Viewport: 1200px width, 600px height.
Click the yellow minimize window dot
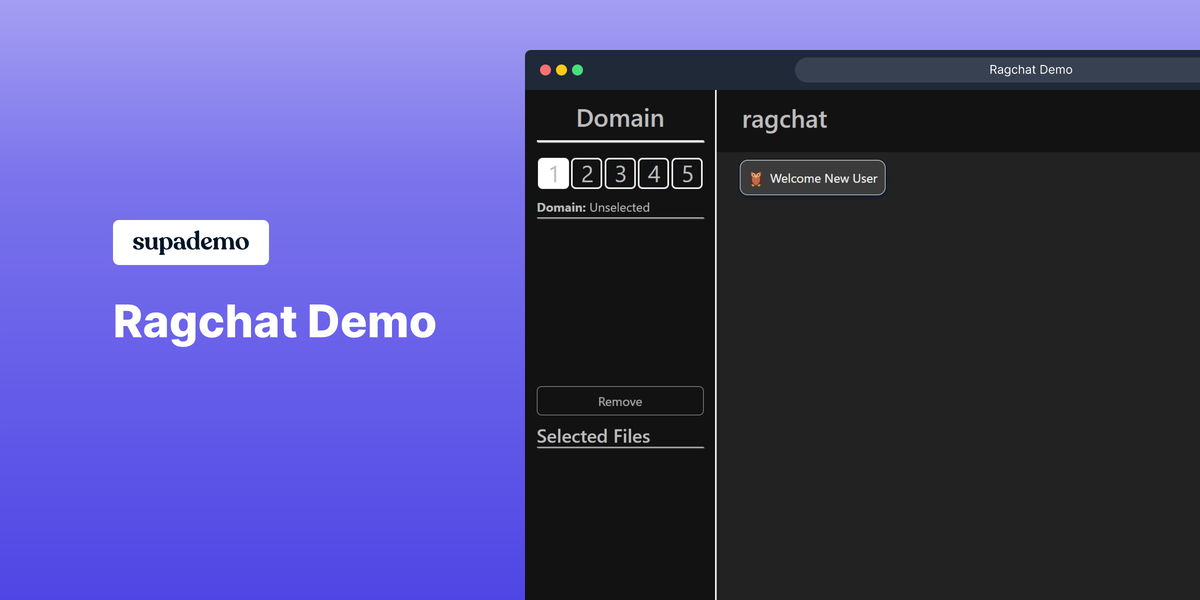coord(561,70)
